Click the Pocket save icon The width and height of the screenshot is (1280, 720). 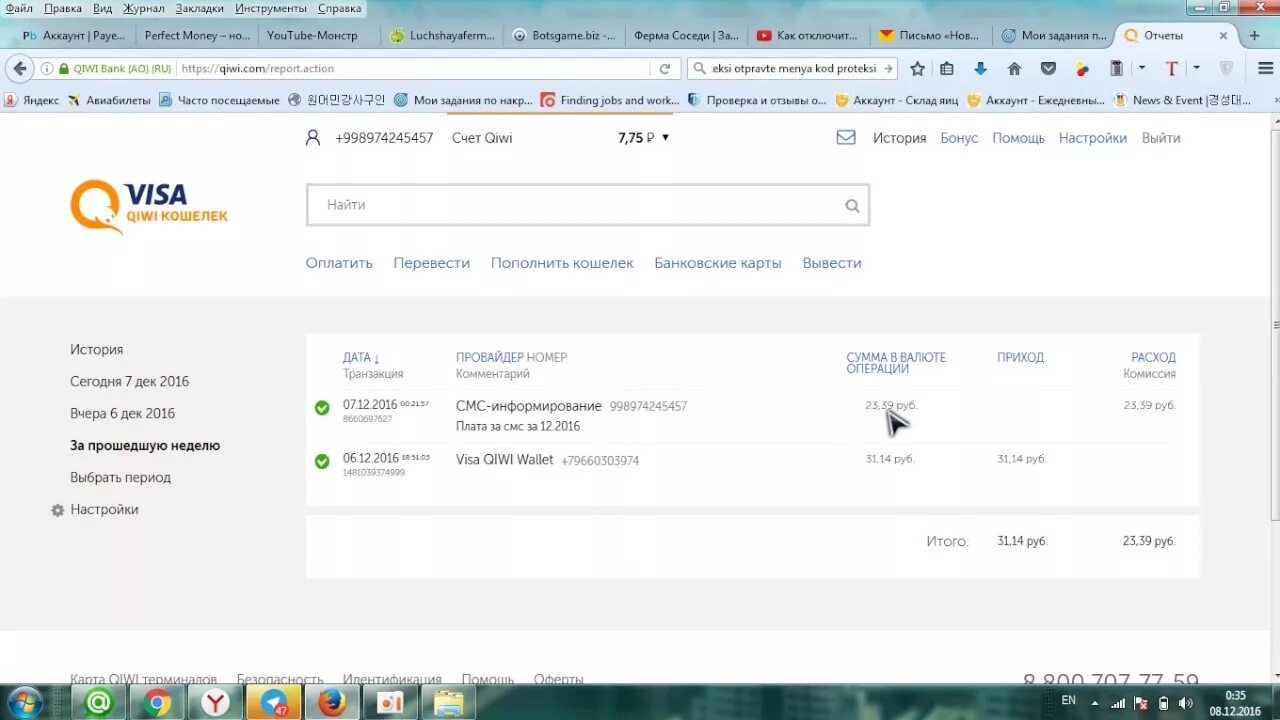coord(1048,69)
